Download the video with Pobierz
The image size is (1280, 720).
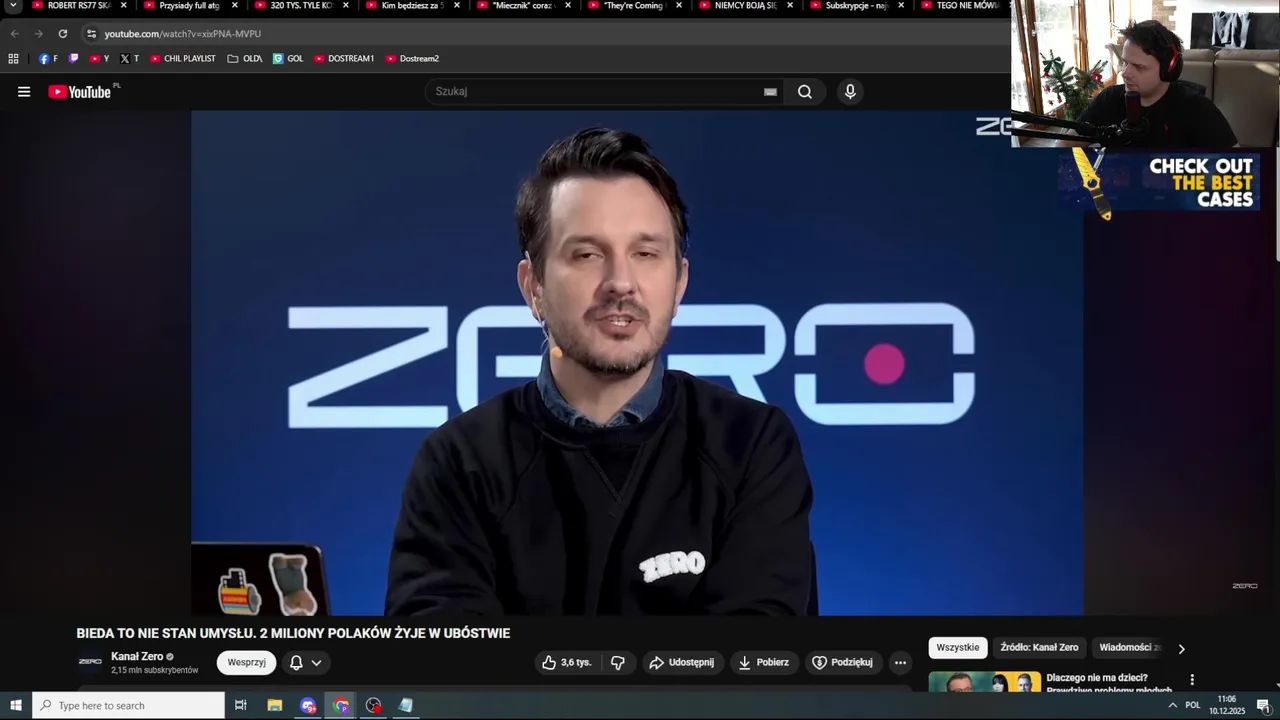764,662
